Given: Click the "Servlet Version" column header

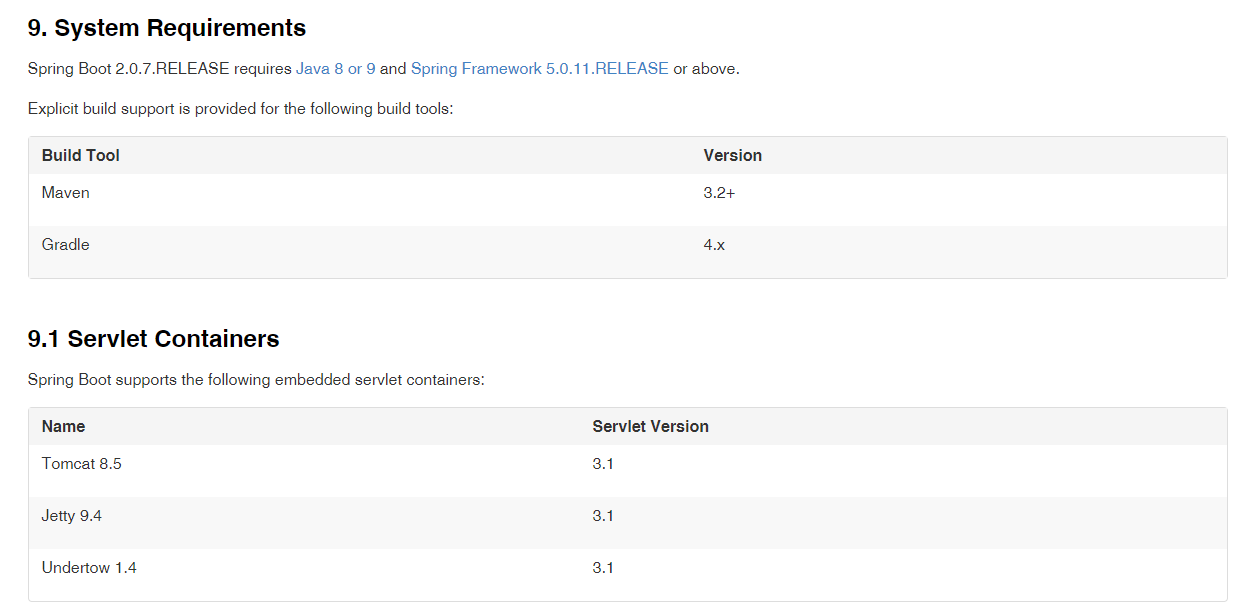Looking at the screenshot, I should point(651,426).
